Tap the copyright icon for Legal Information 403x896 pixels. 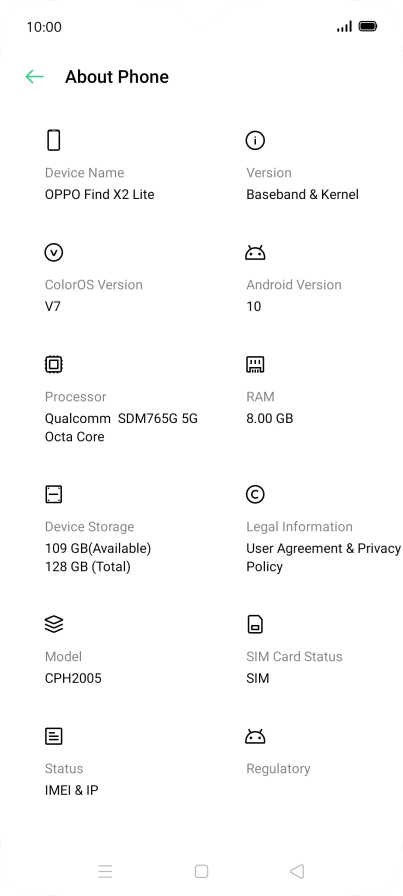(255, 494)
